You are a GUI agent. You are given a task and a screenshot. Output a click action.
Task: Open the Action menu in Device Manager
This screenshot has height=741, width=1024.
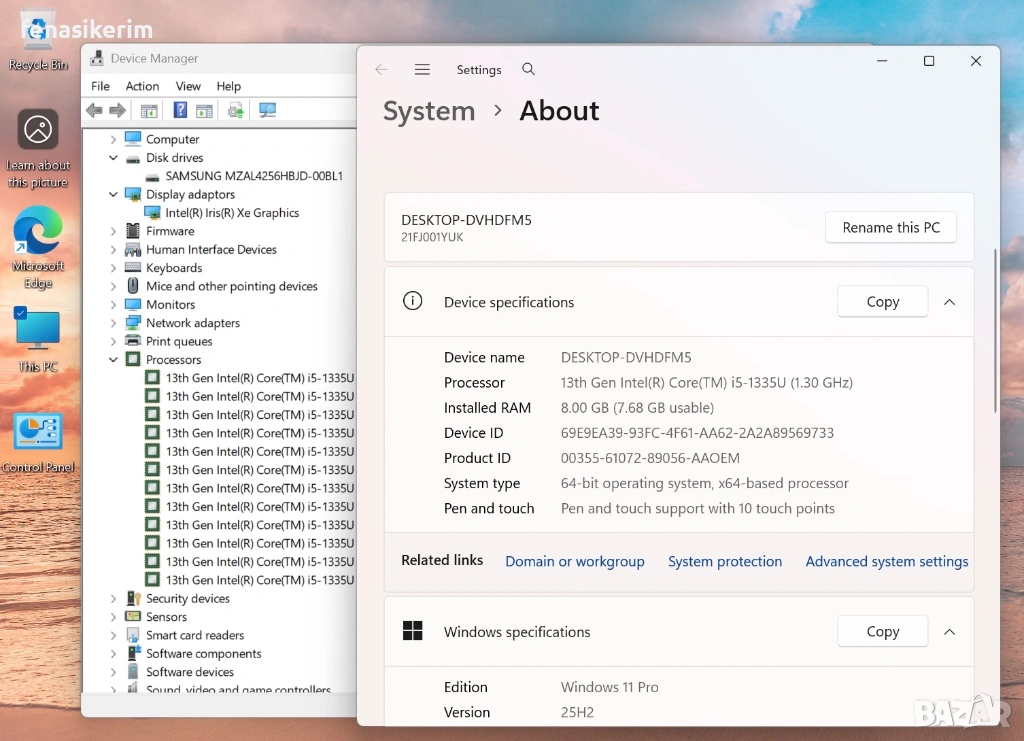point(142,87)
